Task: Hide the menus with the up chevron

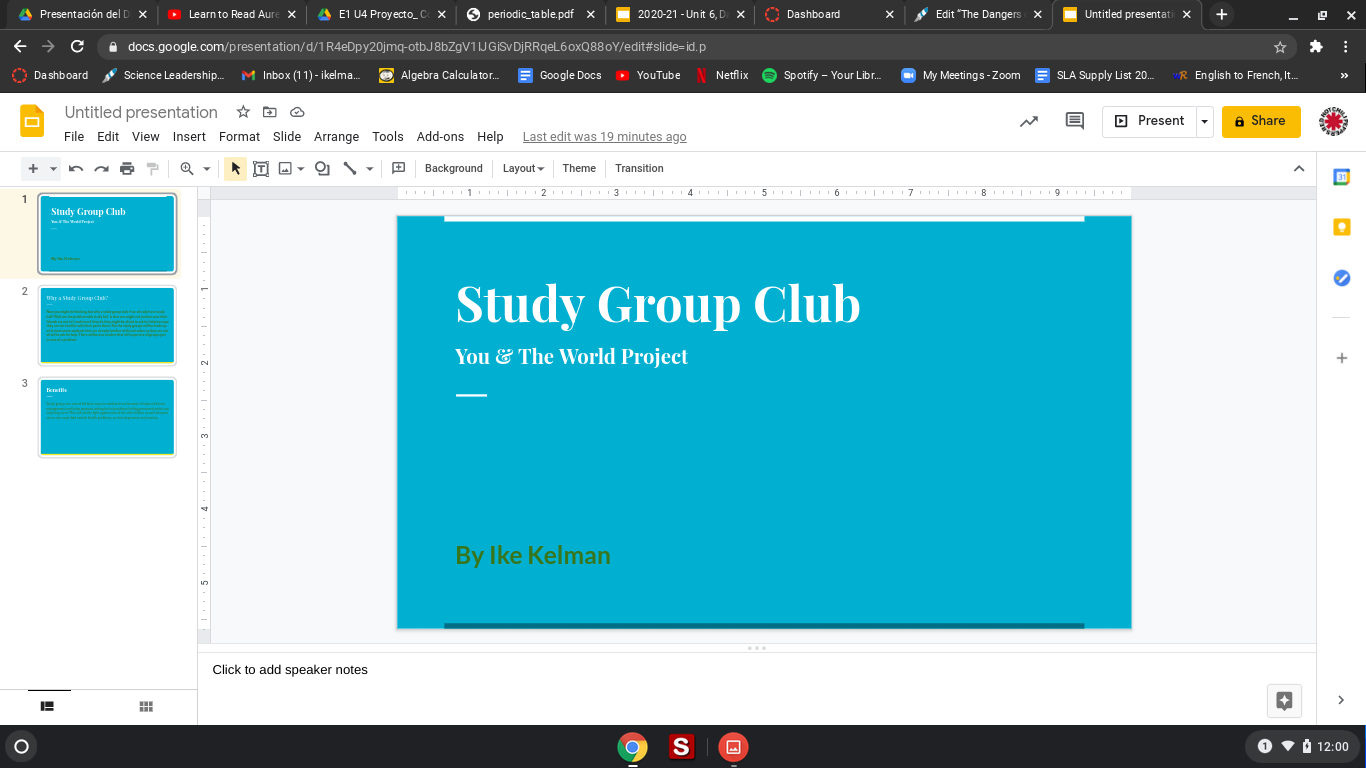Action: pos(1299,169)
